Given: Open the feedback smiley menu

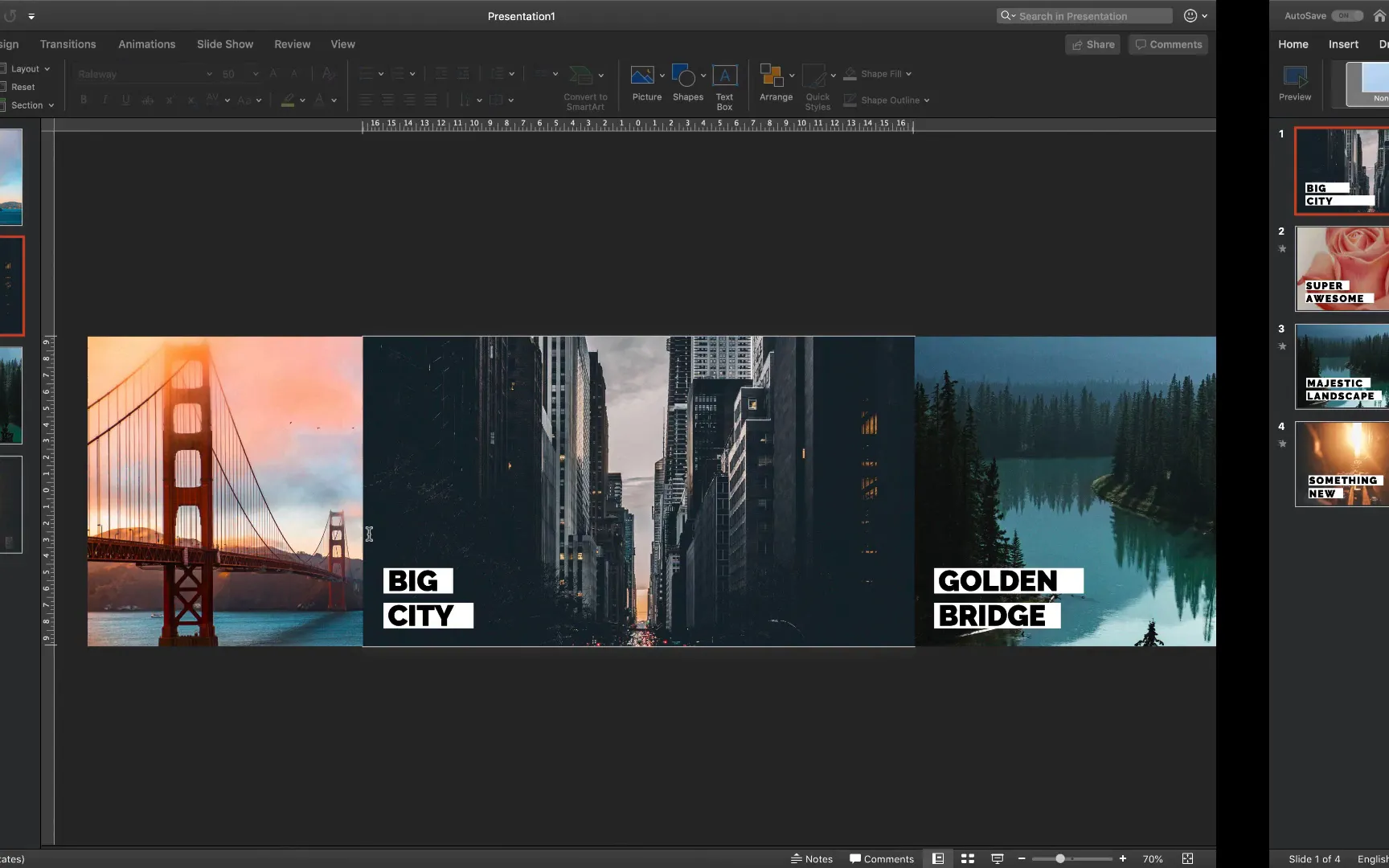Looking at the screenshot, I should coord(1194,15).
